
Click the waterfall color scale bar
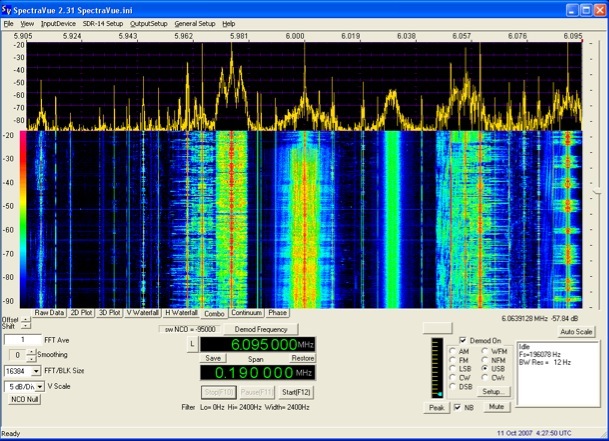(x=23, y=220)
